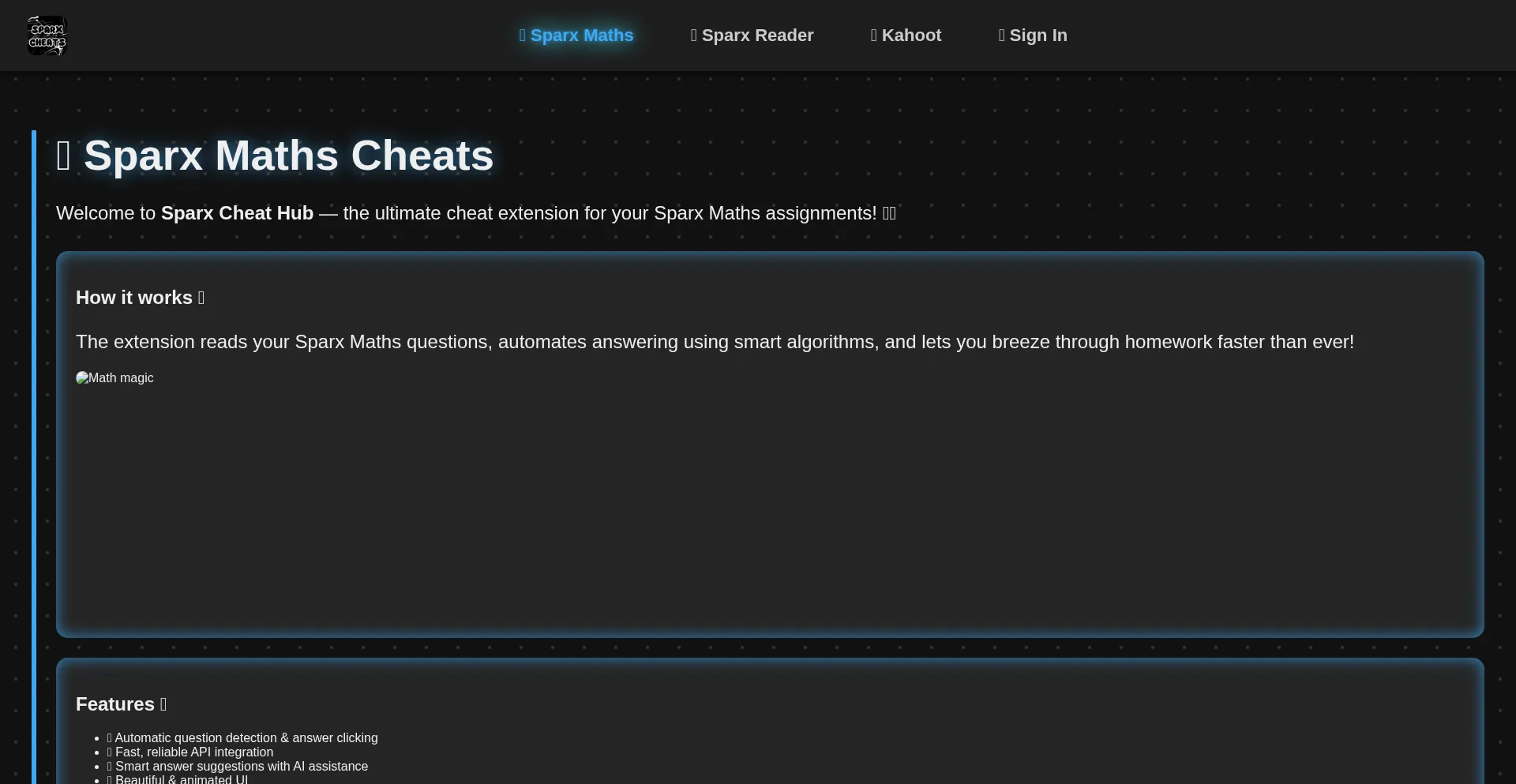Click the icon beside the Kahoot nav label
1516x784 pixels.
[874, 36]
